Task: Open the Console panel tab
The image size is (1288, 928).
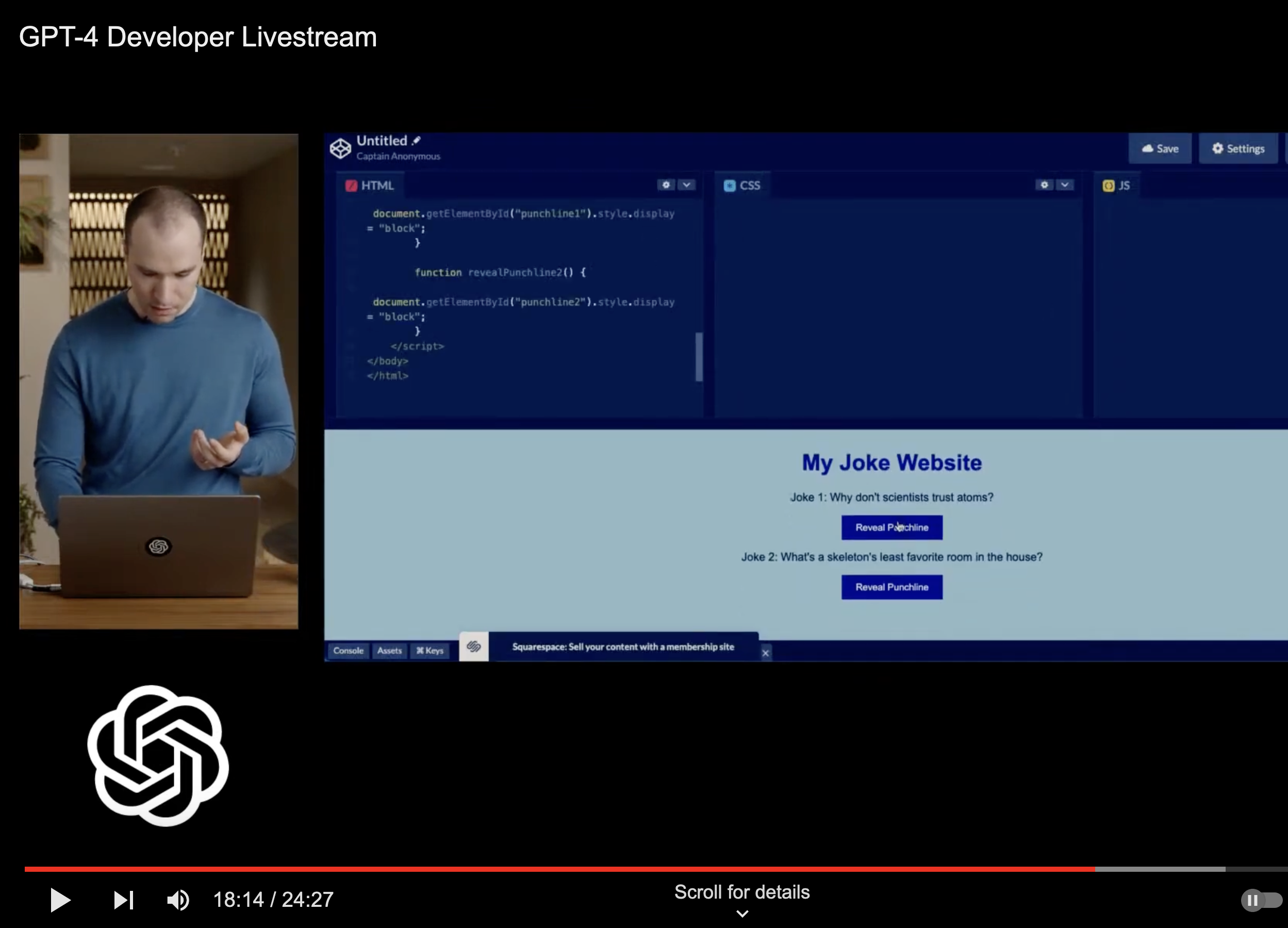Action: click(348, 650)
